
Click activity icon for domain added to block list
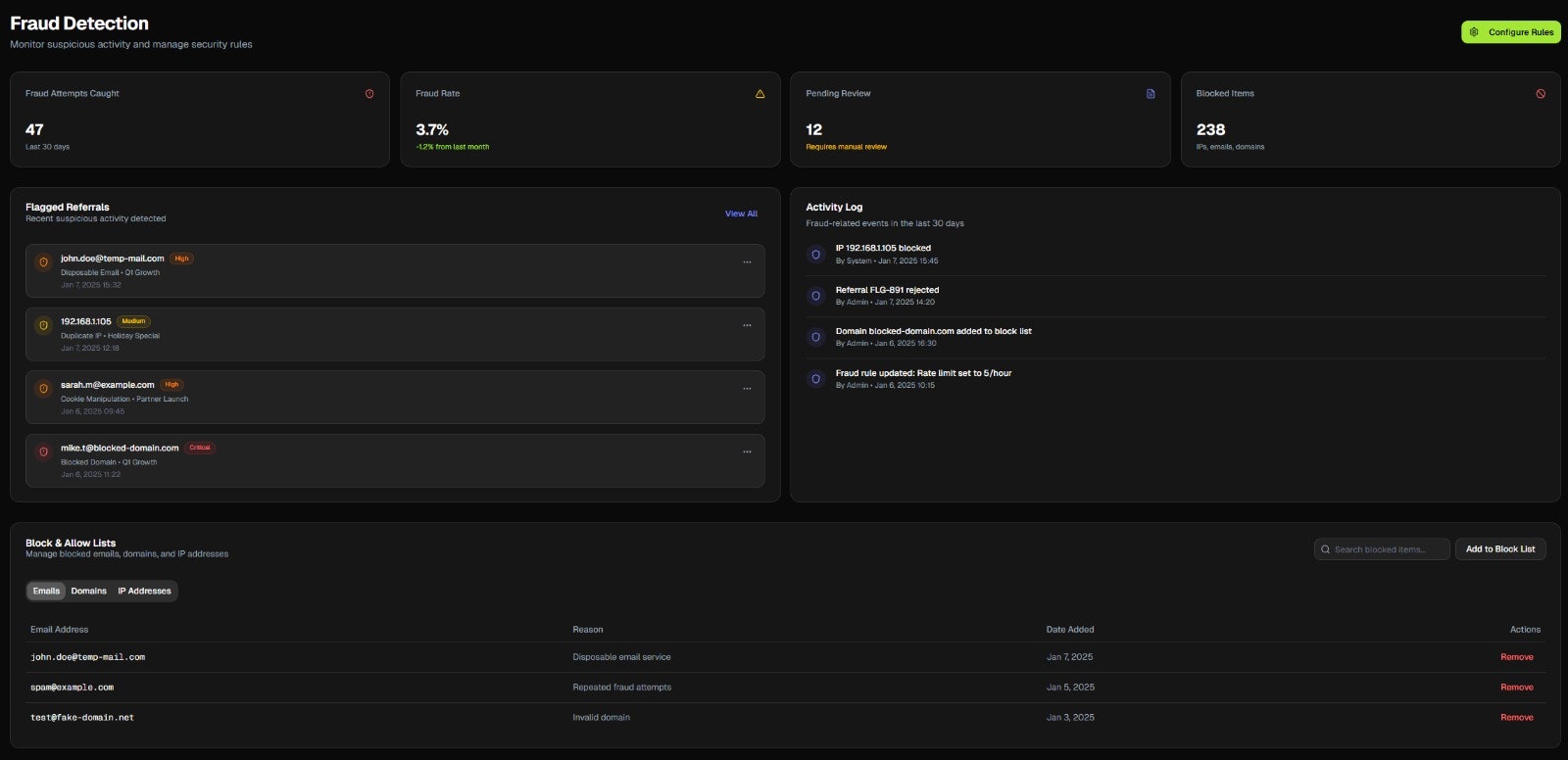point(815,337)
